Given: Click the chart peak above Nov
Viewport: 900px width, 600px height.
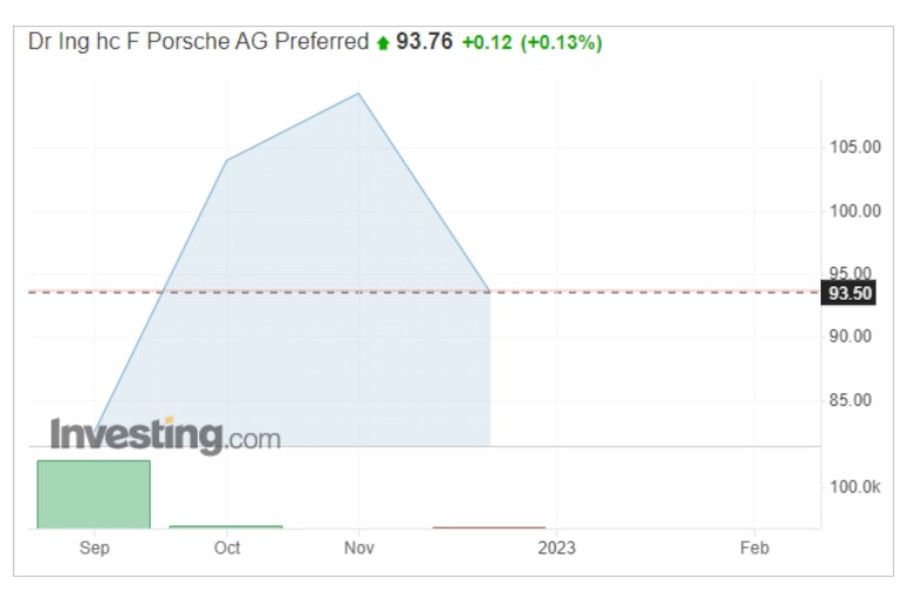Looking at the screenshot, I should click(358, 94).
